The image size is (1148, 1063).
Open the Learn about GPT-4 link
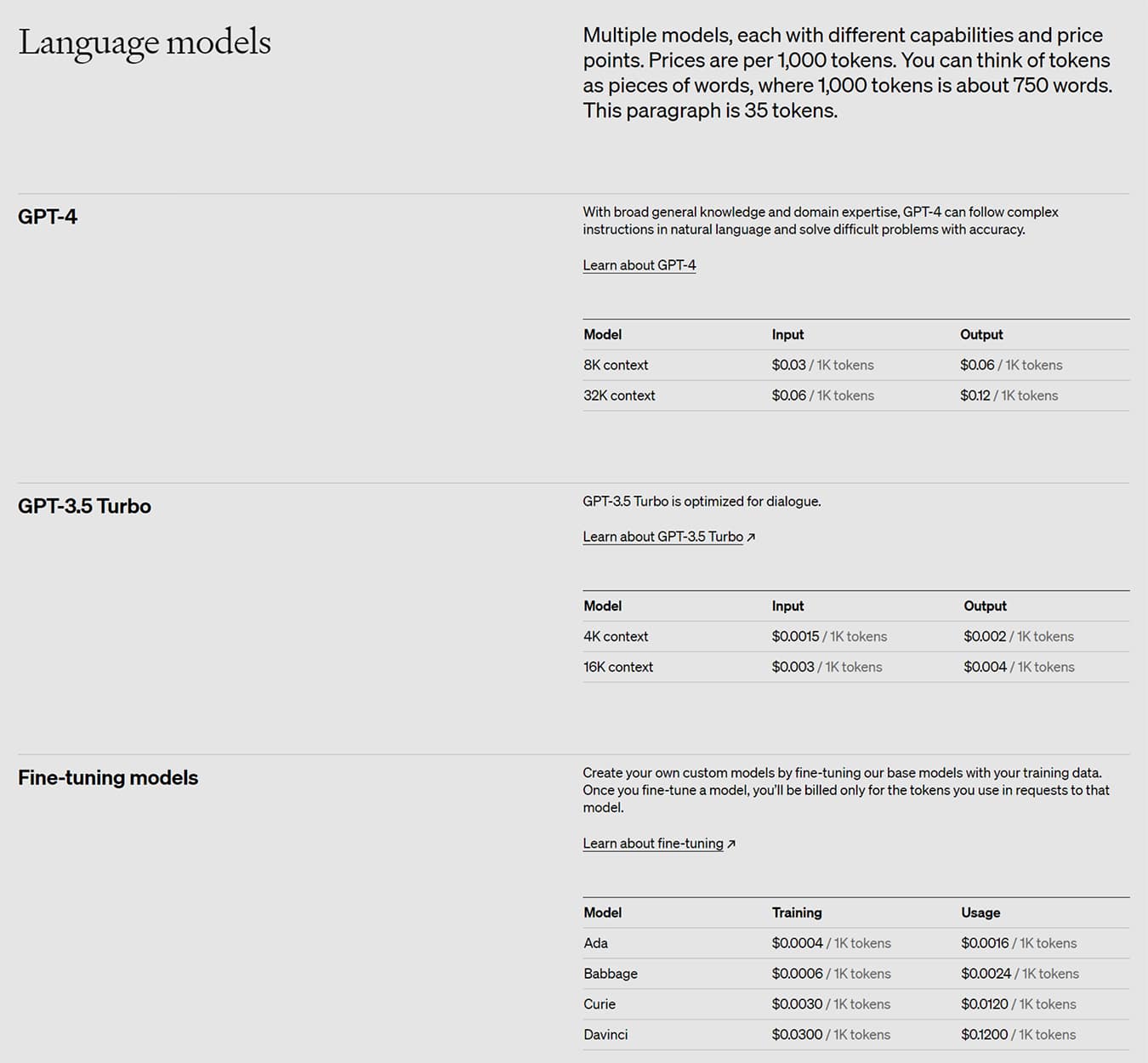point(639,265)
